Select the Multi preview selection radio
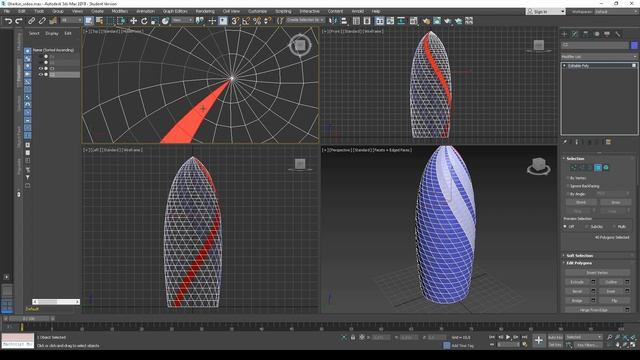This screenshot has width=640, height=360. [x=614, y=226]
